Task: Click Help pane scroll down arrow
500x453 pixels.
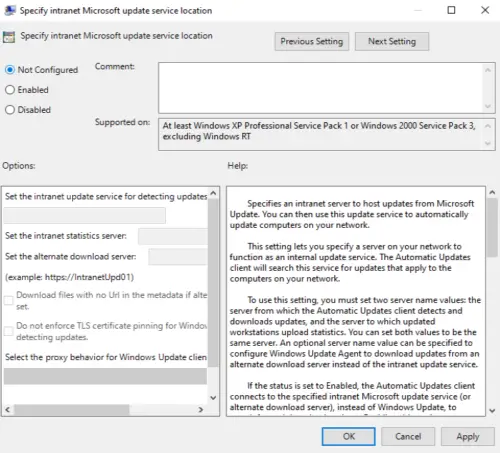Action: point(492,411)
